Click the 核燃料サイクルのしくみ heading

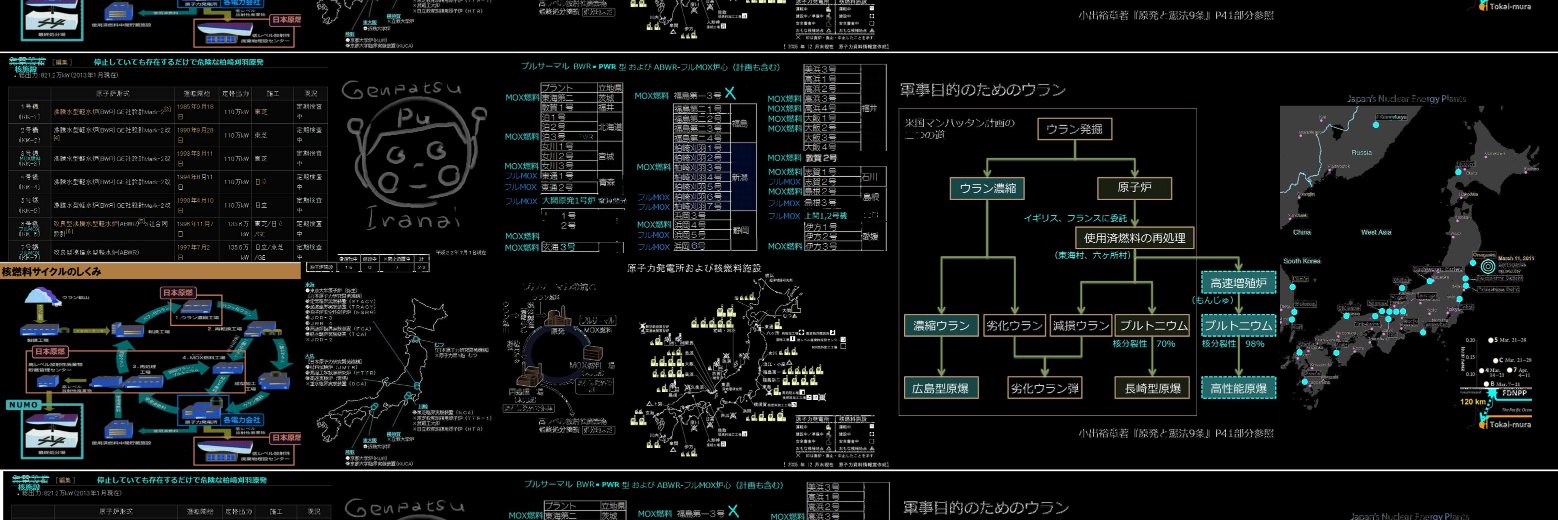pos(51,271)
